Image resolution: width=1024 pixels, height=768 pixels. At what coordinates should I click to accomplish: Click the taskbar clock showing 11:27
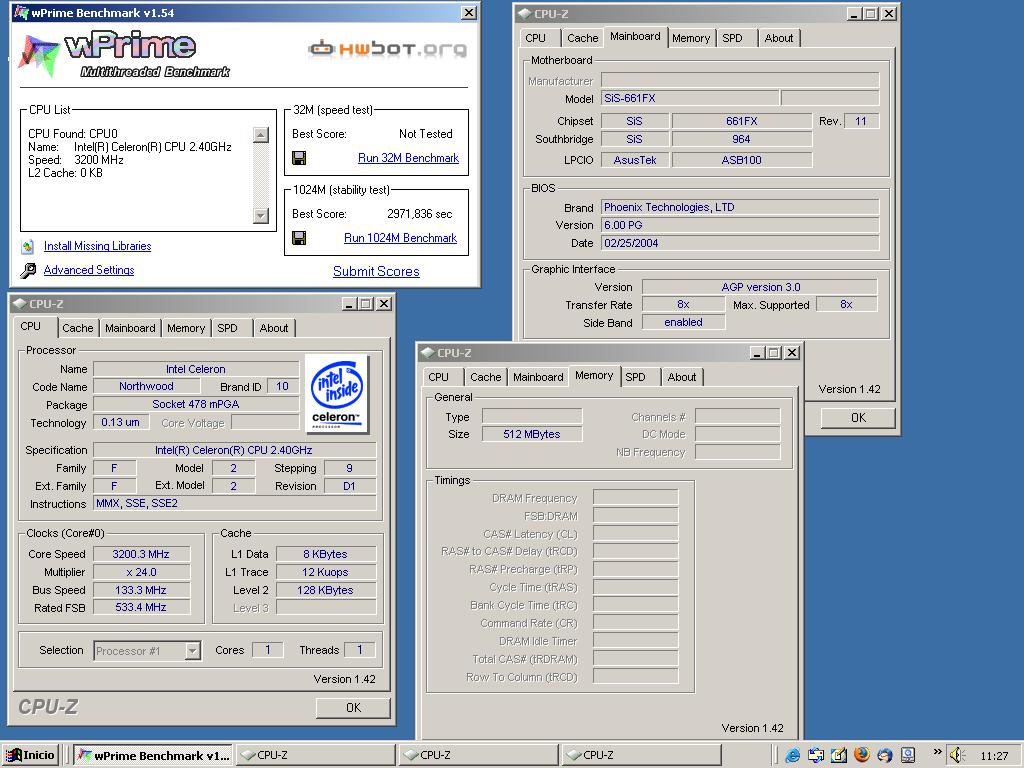pyautogui.click(x=994, y=756)
